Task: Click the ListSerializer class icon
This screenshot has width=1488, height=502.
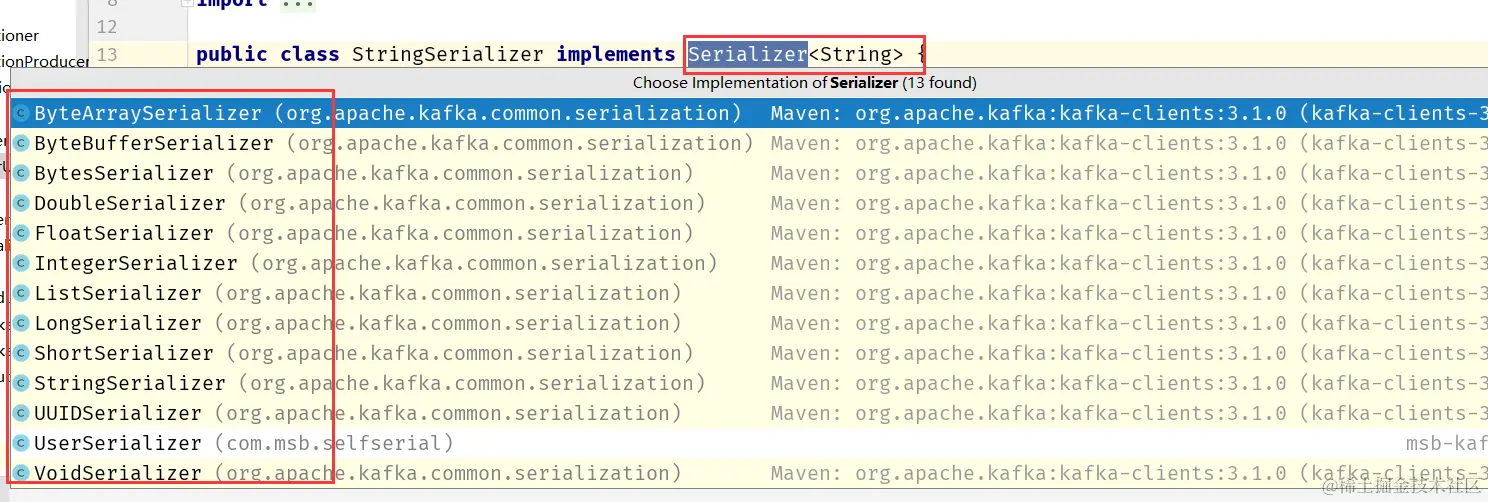Action: [x=21, y=293]
